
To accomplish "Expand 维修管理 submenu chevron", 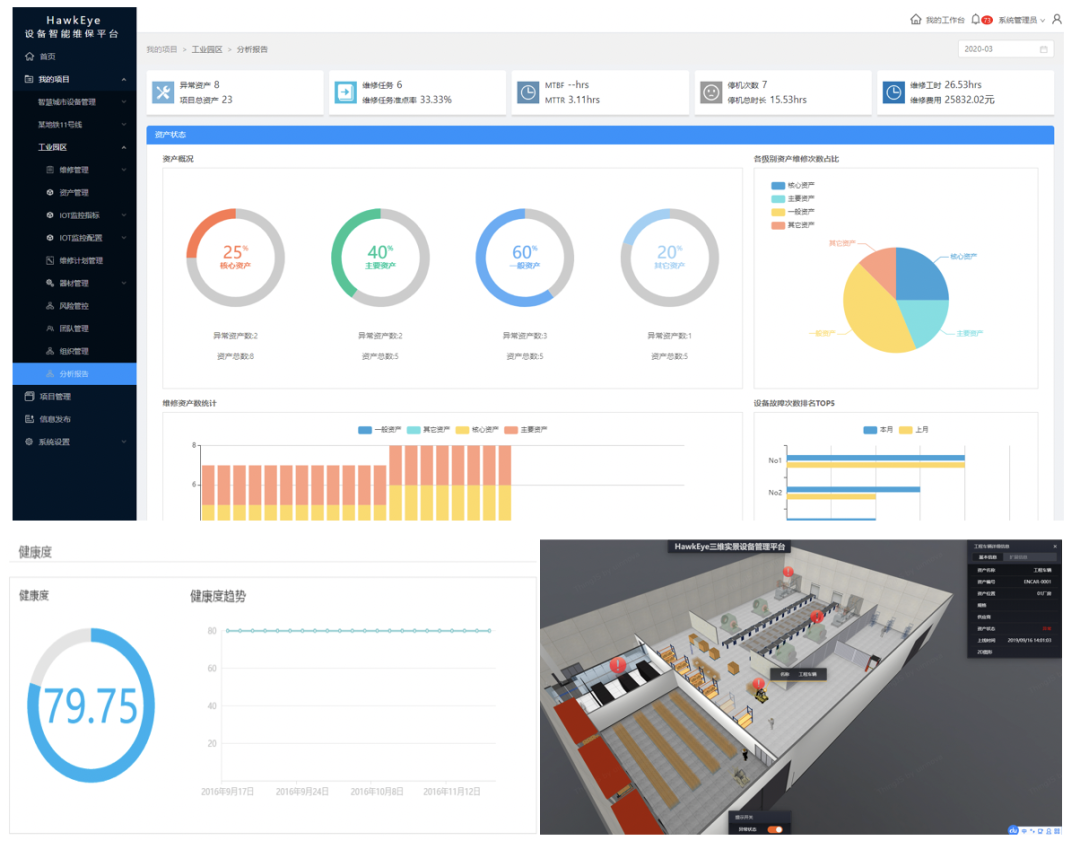I will click(124, 169).
